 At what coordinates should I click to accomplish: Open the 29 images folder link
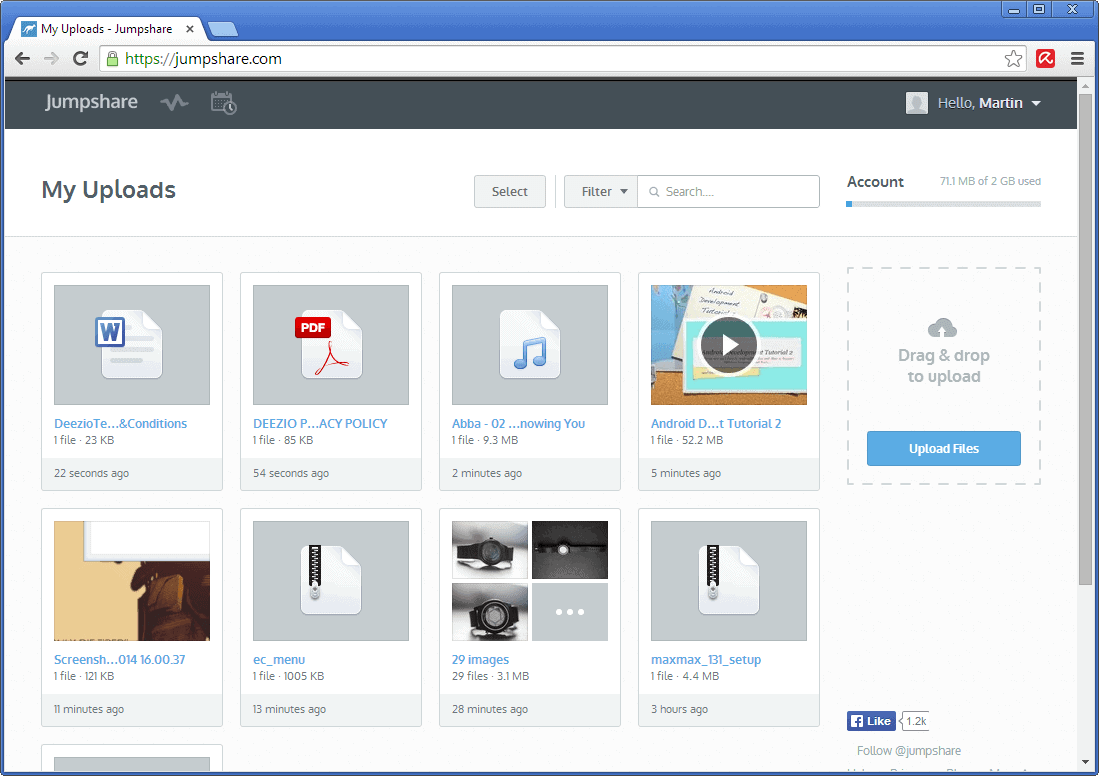point(481,660)
